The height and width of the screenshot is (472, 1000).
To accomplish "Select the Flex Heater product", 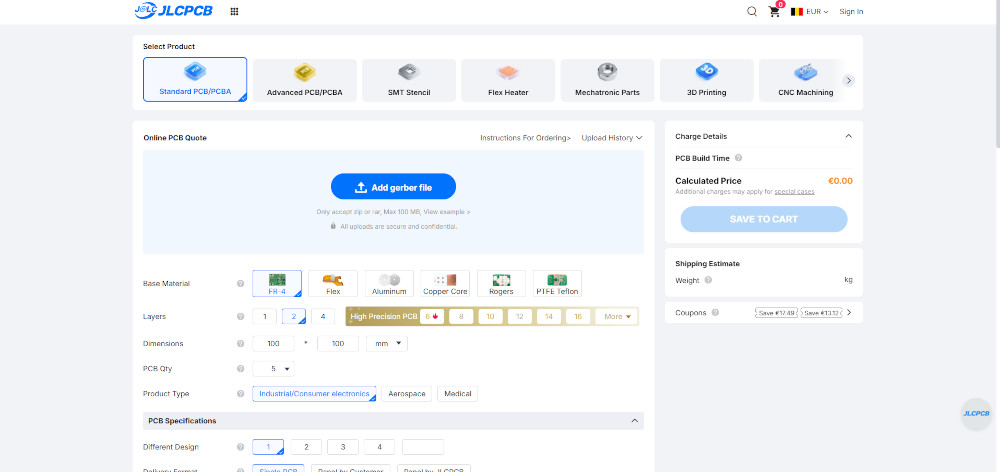I will [x=508, y=80].
